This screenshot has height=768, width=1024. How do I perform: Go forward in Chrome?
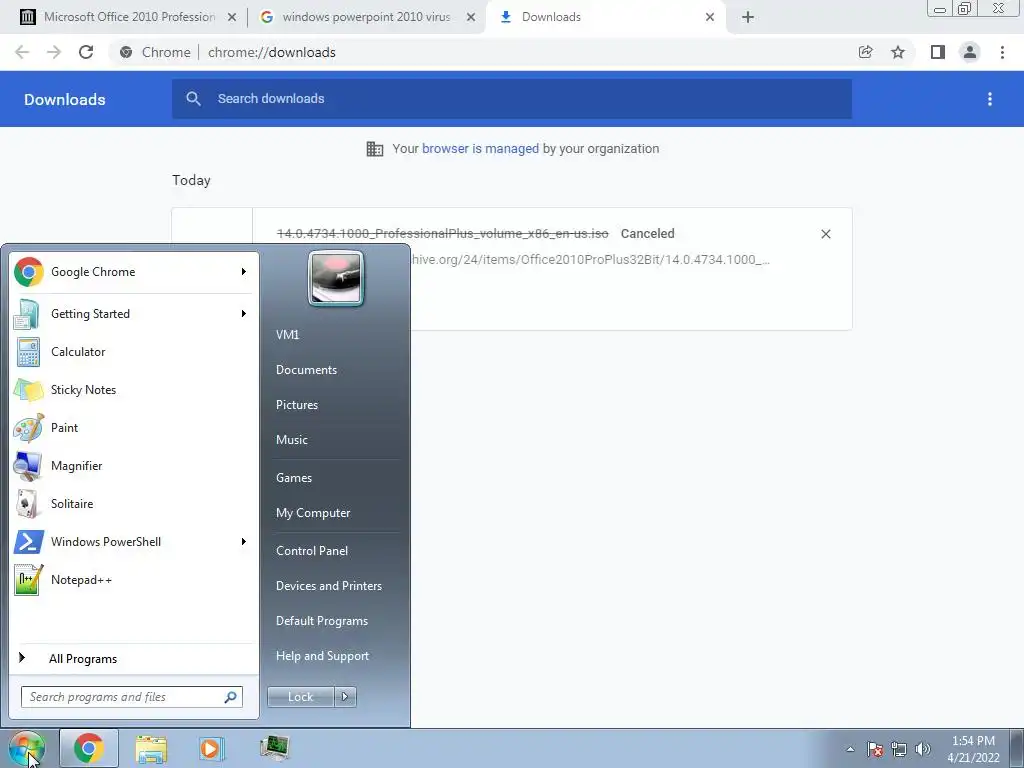pyautogui.click(x=54, y=52)
